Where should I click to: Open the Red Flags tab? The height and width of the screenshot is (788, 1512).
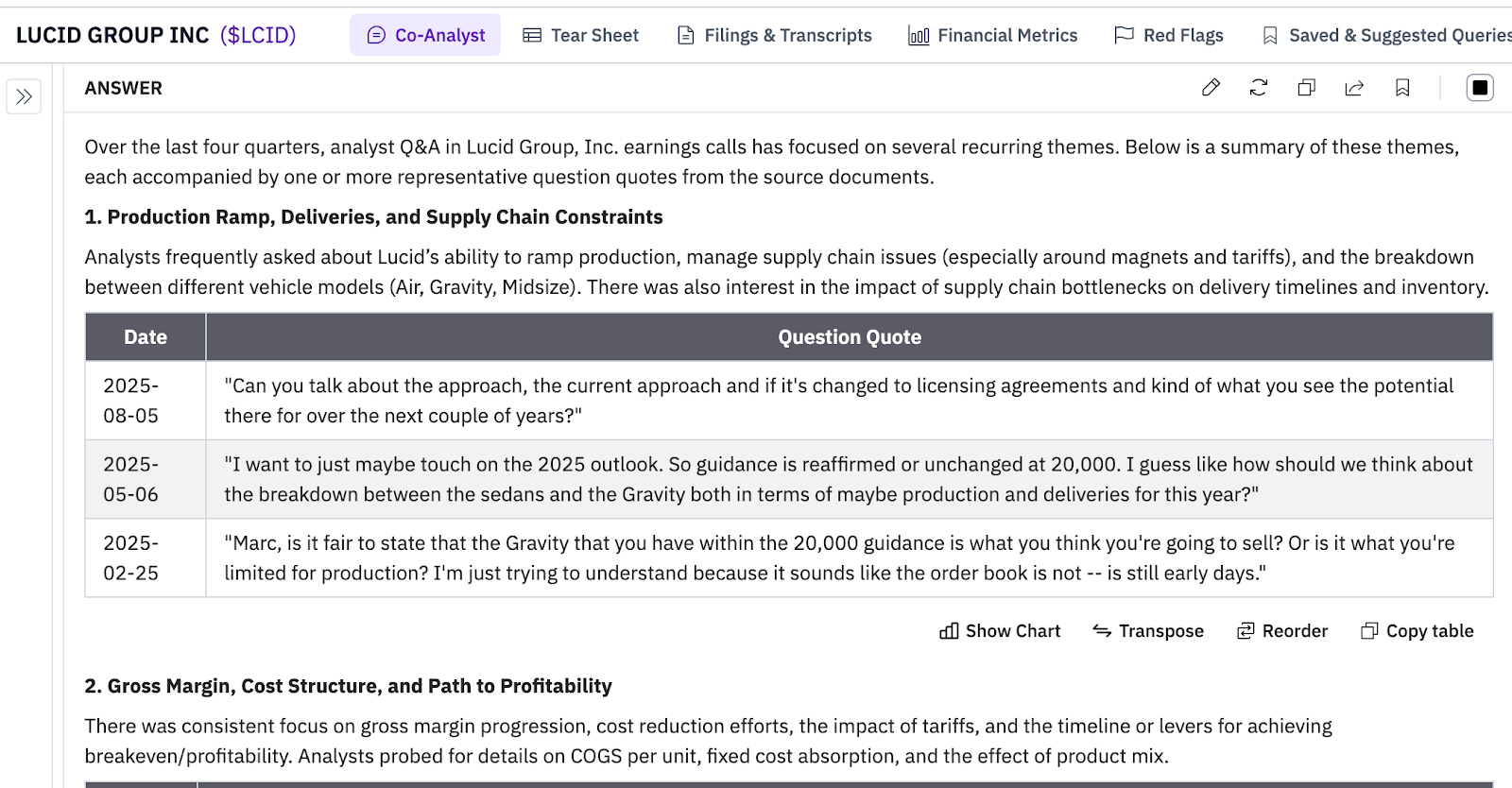tap(1169, 35)
